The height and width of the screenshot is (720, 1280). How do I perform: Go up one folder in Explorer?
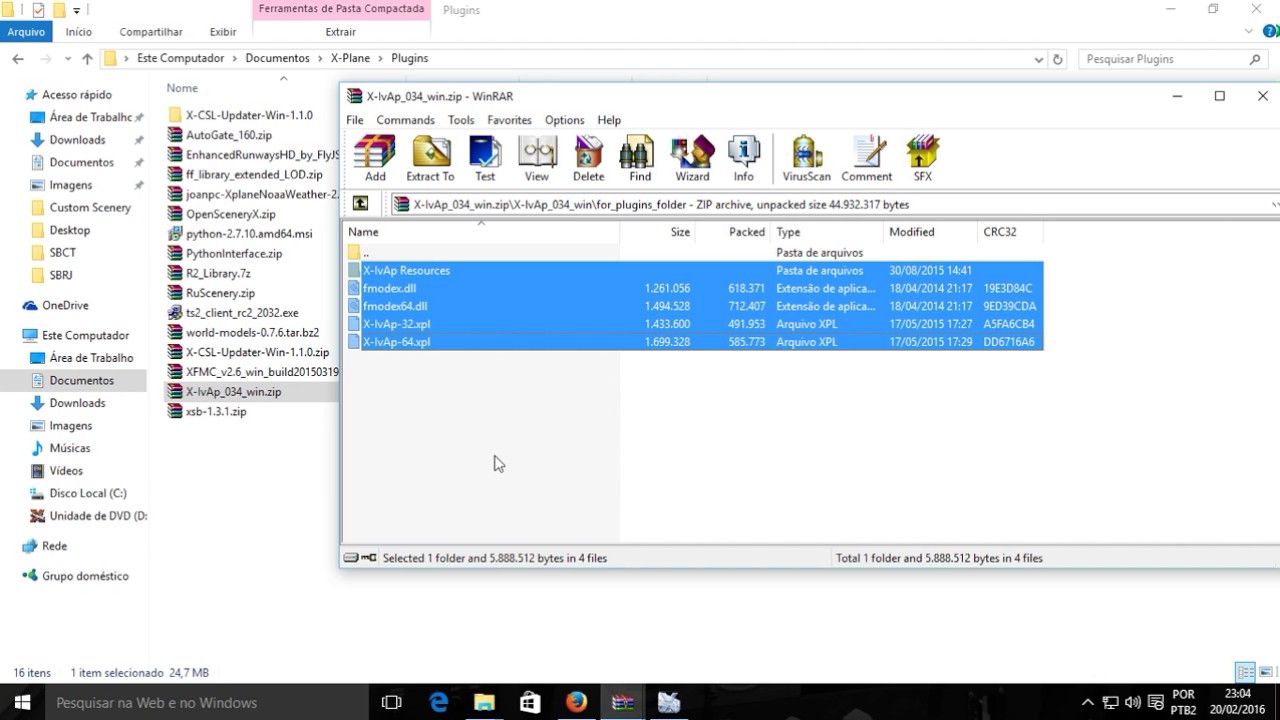87,59
